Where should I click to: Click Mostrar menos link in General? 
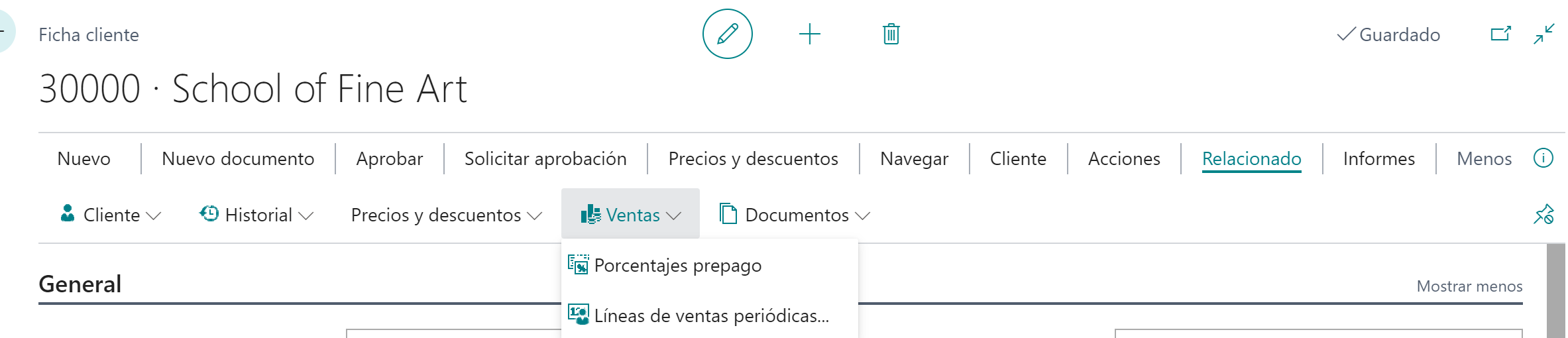pos(1469,286)
